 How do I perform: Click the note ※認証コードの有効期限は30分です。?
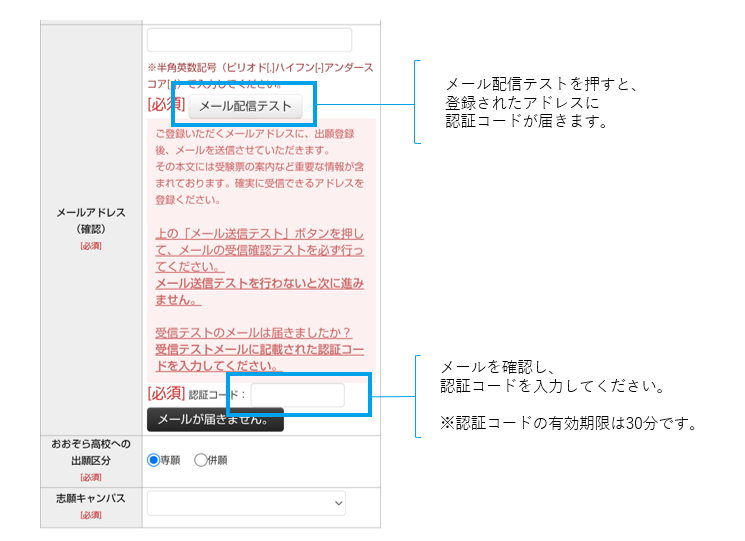click(x=568, y=423)
